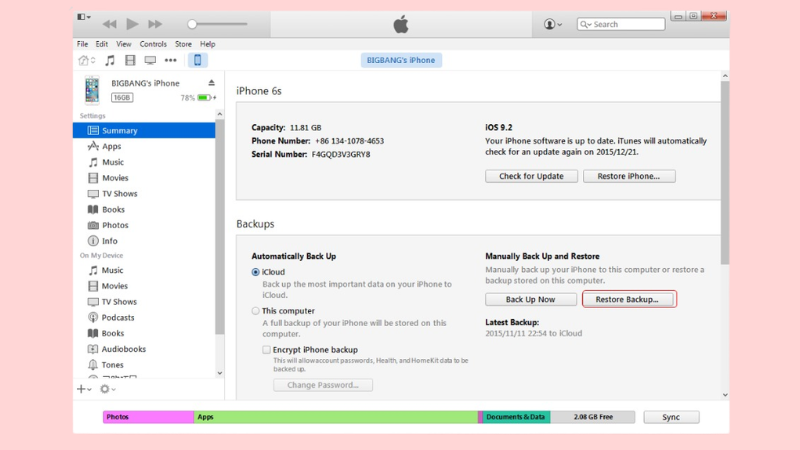Open the View menu
The height and width of the screenshot is (450, 800).
tap(123, 44)
